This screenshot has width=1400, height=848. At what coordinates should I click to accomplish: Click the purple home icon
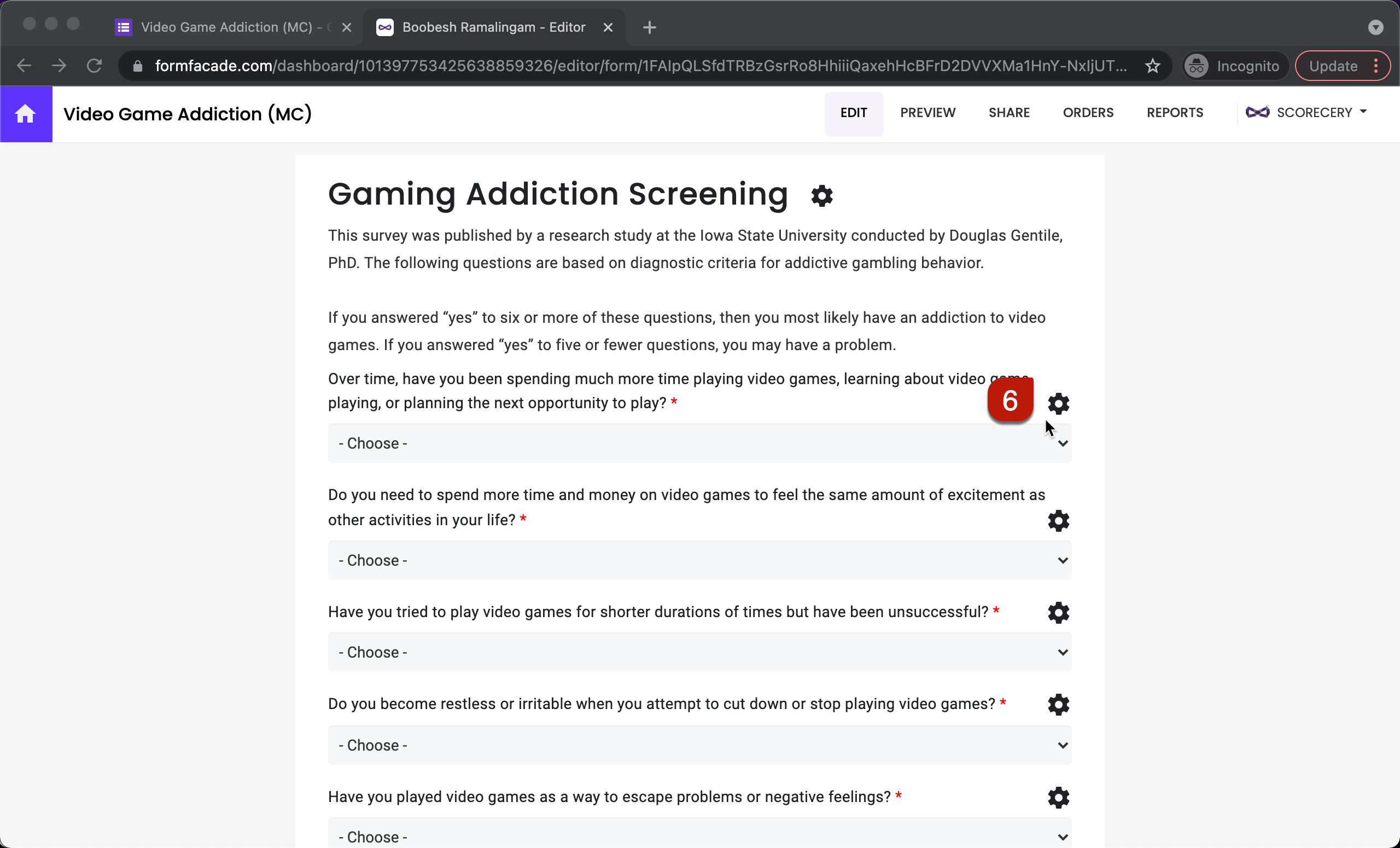pyautogui.click(x=26, y=114)
